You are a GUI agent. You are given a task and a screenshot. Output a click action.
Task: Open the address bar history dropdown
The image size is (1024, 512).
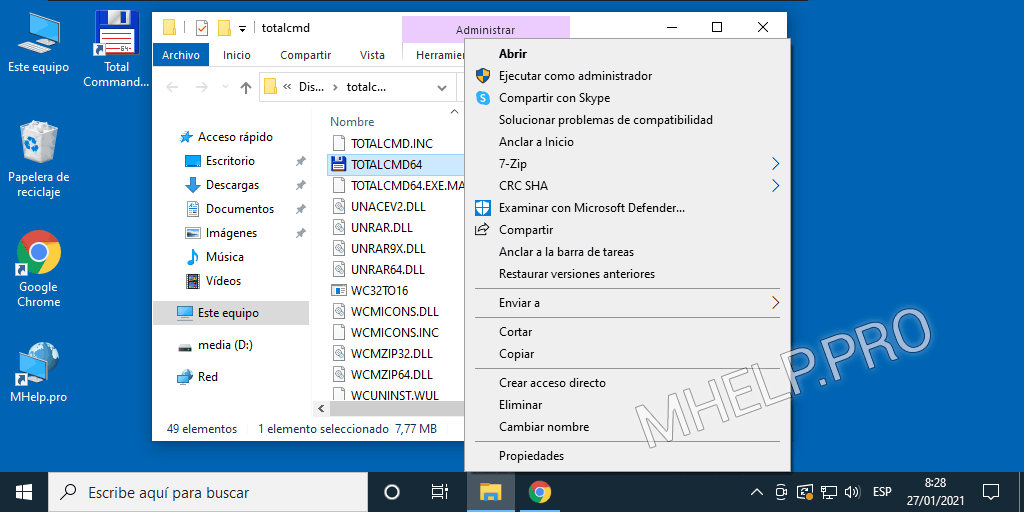pyautogui.click(x=443, y=87)
